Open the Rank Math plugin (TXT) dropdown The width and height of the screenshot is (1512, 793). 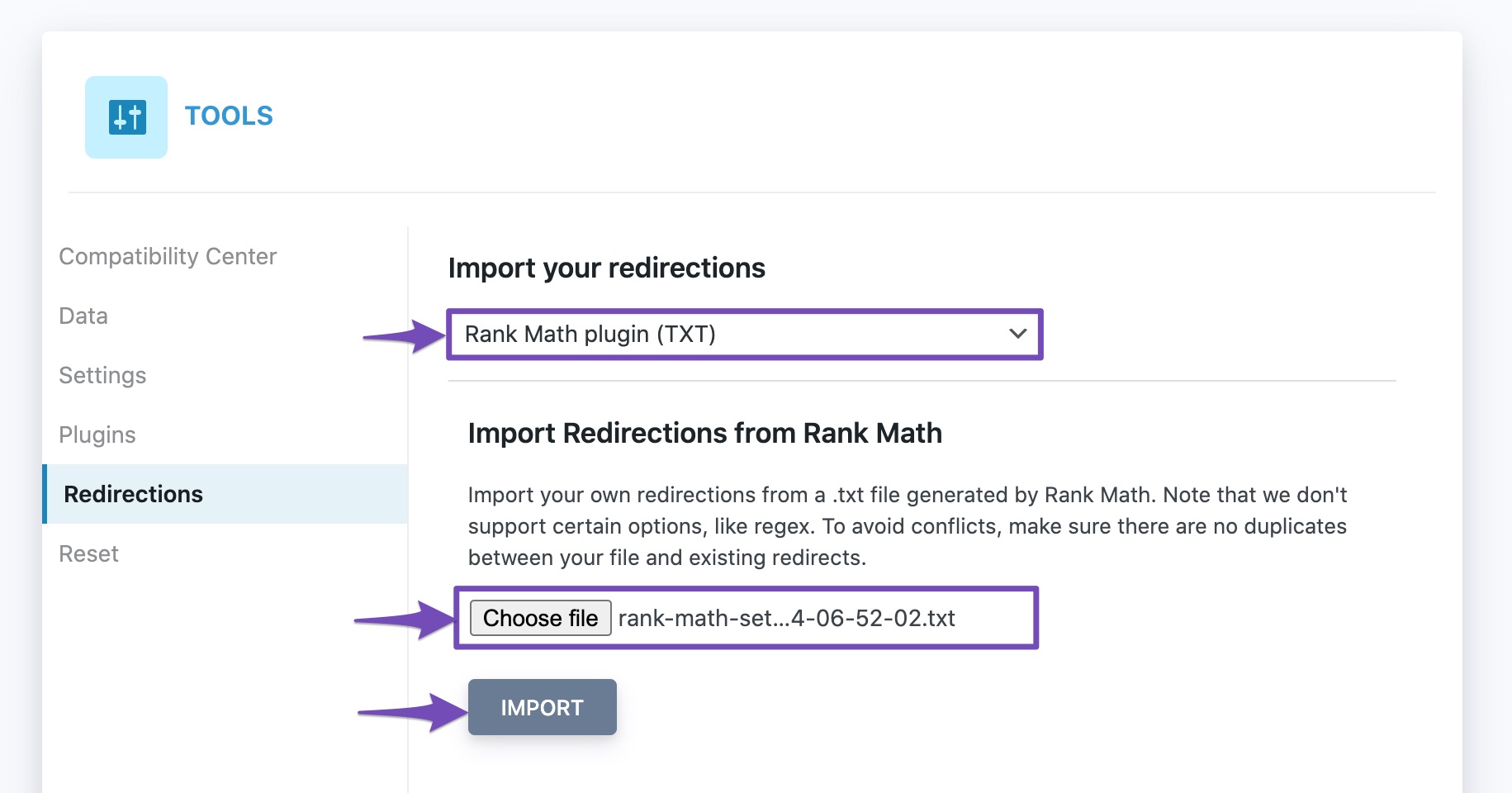[x=743, y=334]
